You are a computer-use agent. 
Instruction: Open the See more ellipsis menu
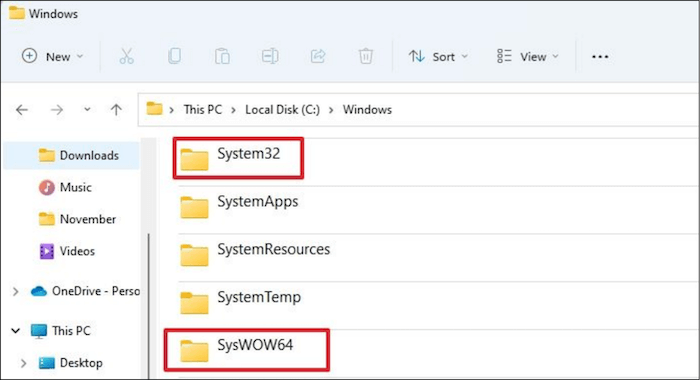tap(600, 57)
